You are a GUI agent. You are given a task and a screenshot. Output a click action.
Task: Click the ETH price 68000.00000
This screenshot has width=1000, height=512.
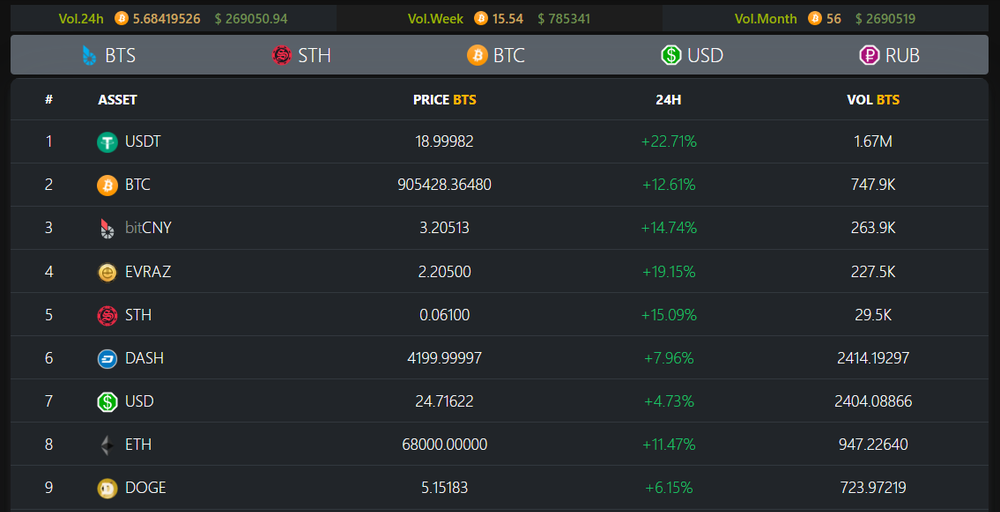click(445, 444)
